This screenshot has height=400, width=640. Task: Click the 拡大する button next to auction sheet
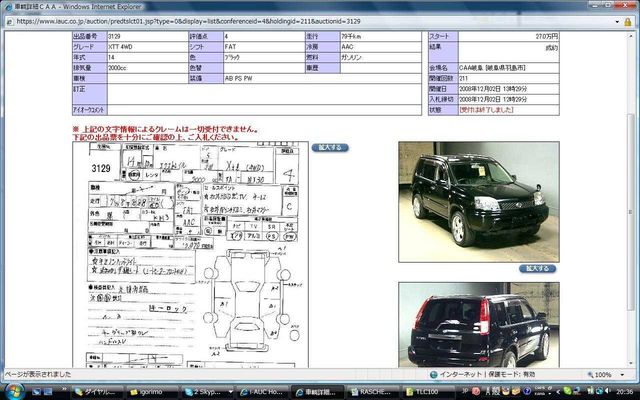(x=330, y=147)
